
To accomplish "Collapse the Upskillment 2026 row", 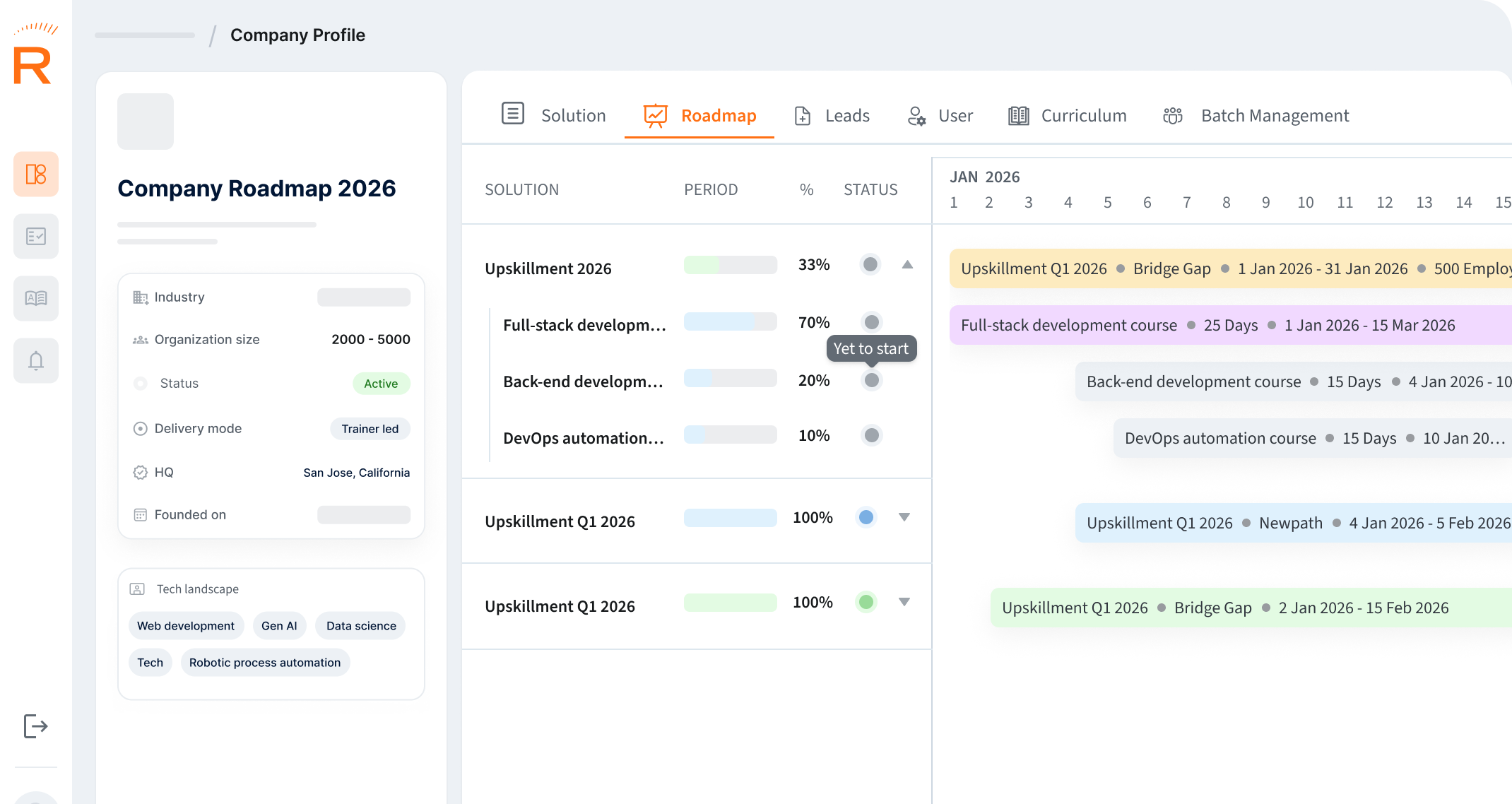I will pos(908,265).
